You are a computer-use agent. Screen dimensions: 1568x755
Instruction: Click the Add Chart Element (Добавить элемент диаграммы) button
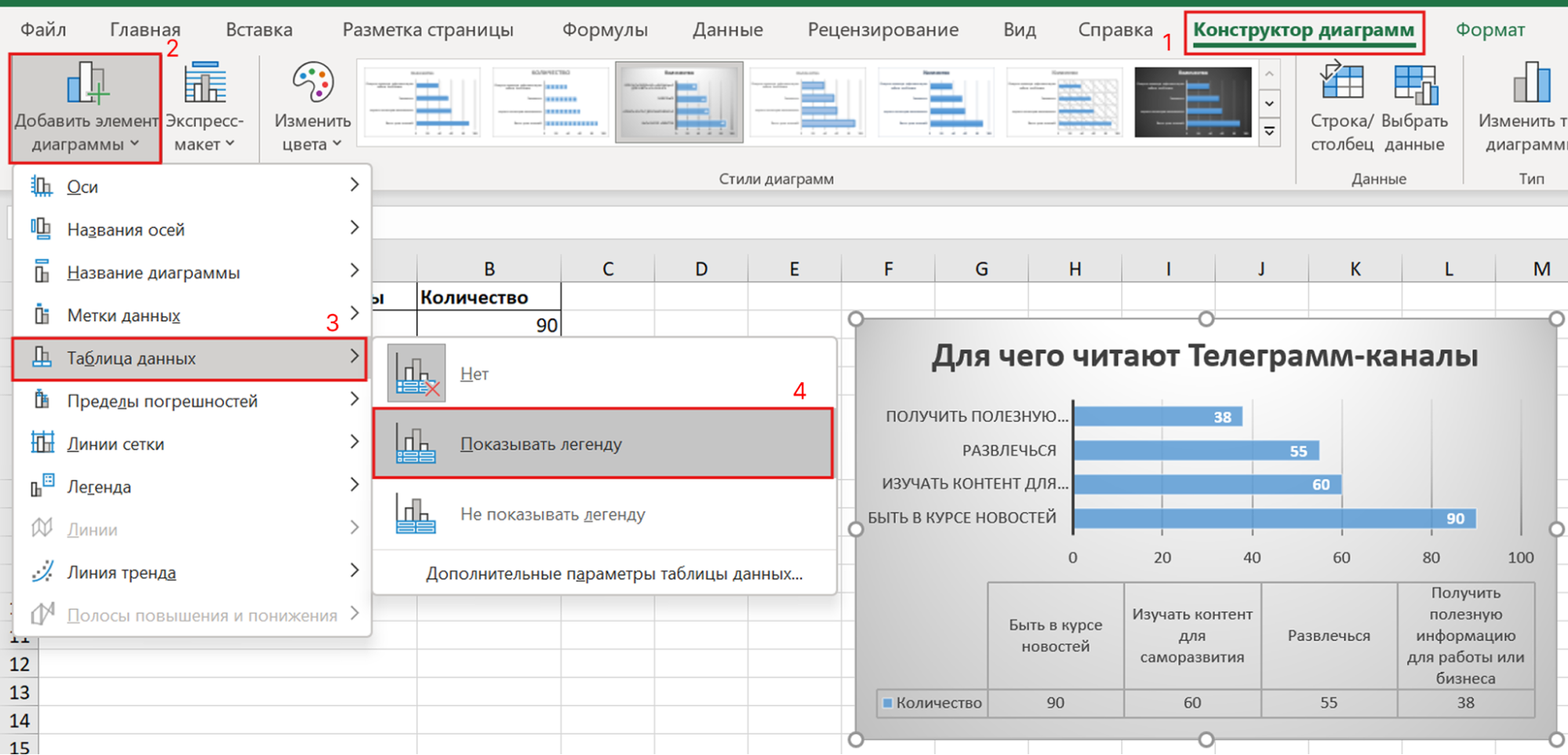click(85, 108)
